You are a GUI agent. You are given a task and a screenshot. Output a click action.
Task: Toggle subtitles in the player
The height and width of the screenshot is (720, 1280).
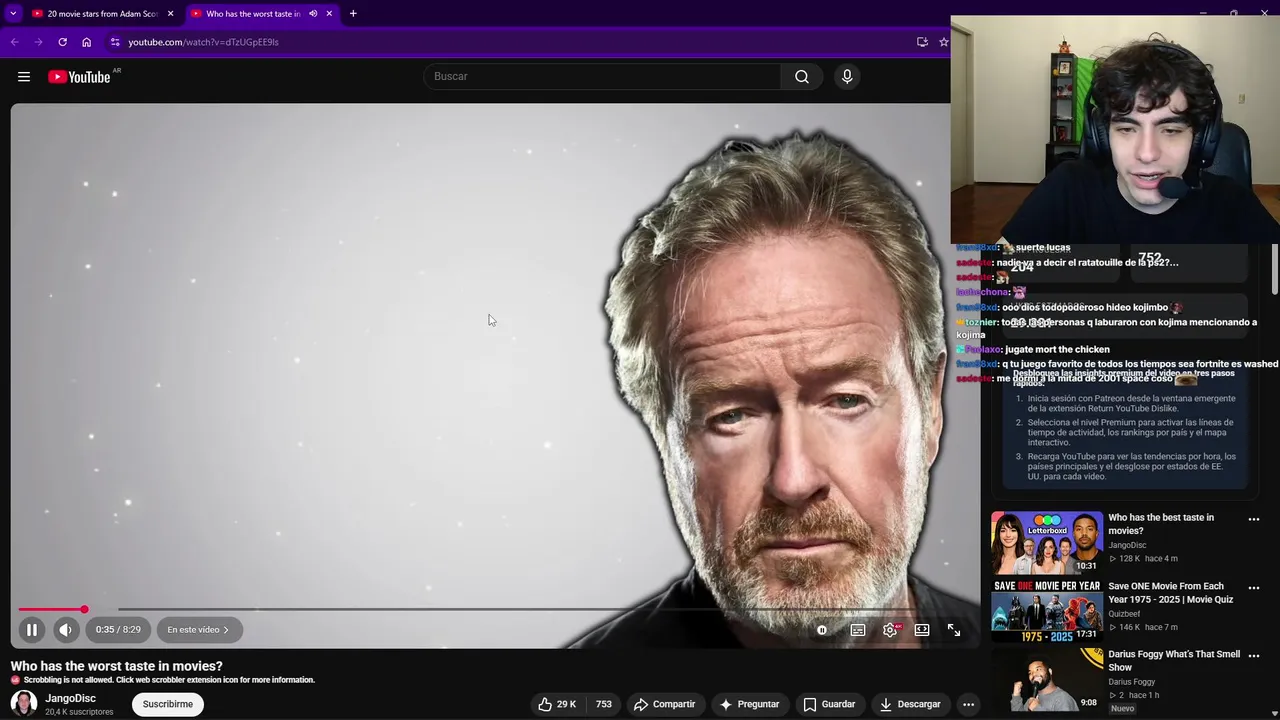(x=858, y=630)
